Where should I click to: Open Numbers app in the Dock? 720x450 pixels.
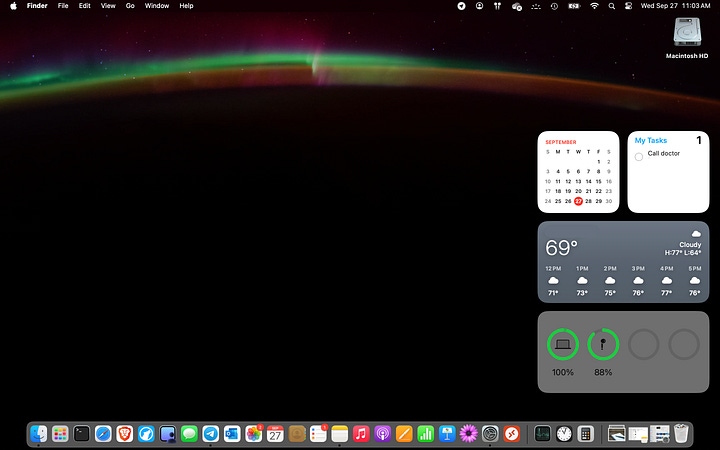point(426,433)
